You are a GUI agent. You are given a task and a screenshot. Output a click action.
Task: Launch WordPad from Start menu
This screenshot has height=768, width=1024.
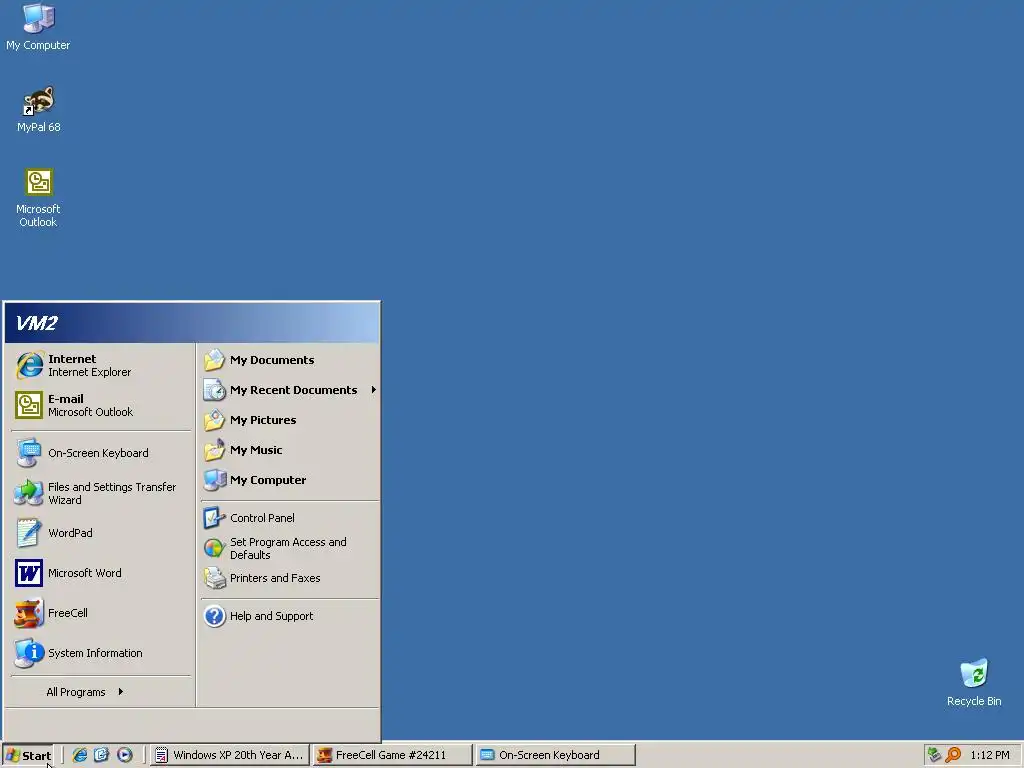pyautogui.click(x=101, y=533)
